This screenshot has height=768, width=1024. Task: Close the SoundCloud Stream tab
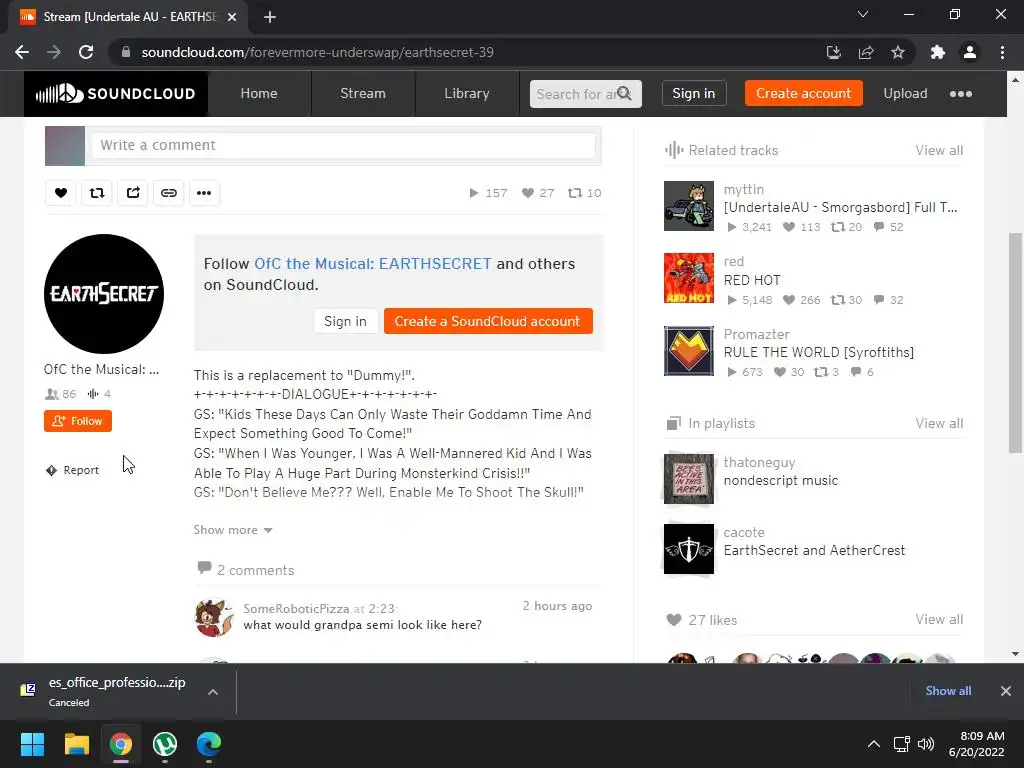click(x=232, y=17)
